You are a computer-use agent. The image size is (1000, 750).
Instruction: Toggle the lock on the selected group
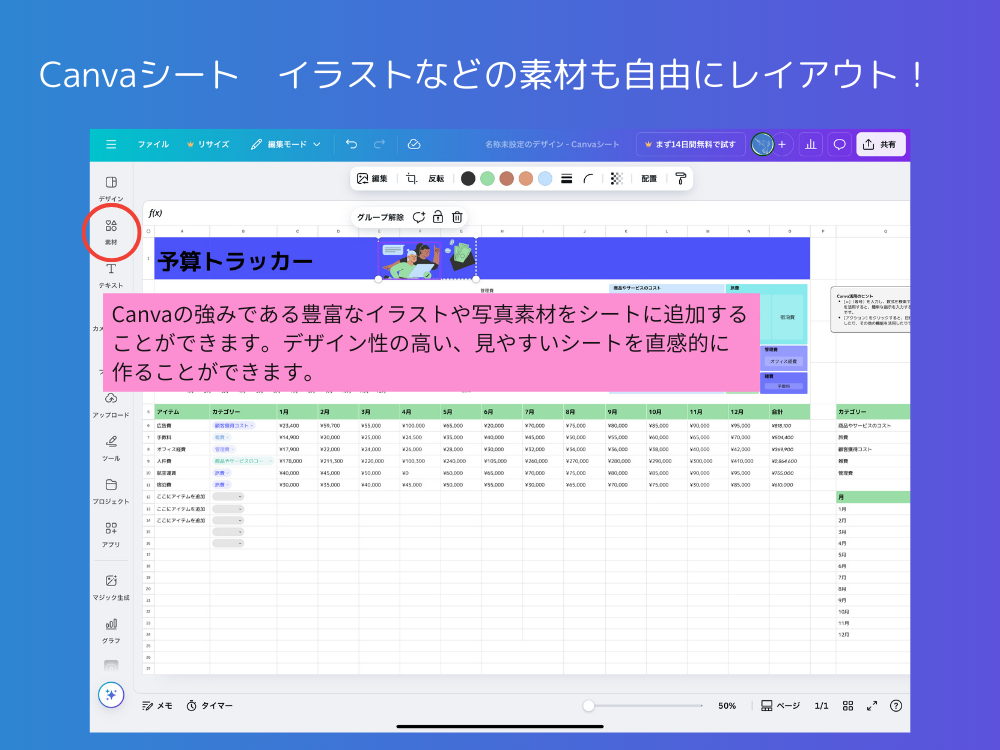[438, 217]
